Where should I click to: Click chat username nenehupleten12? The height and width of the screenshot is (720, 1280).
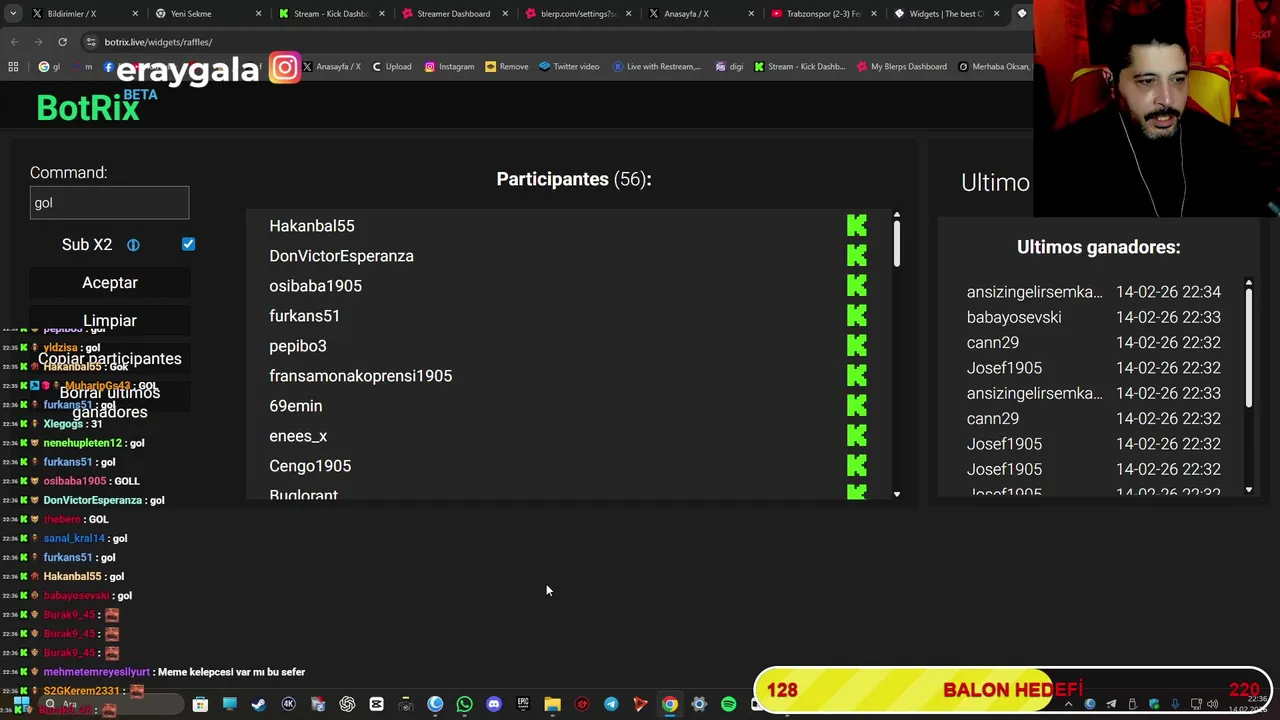click(82, 443)
